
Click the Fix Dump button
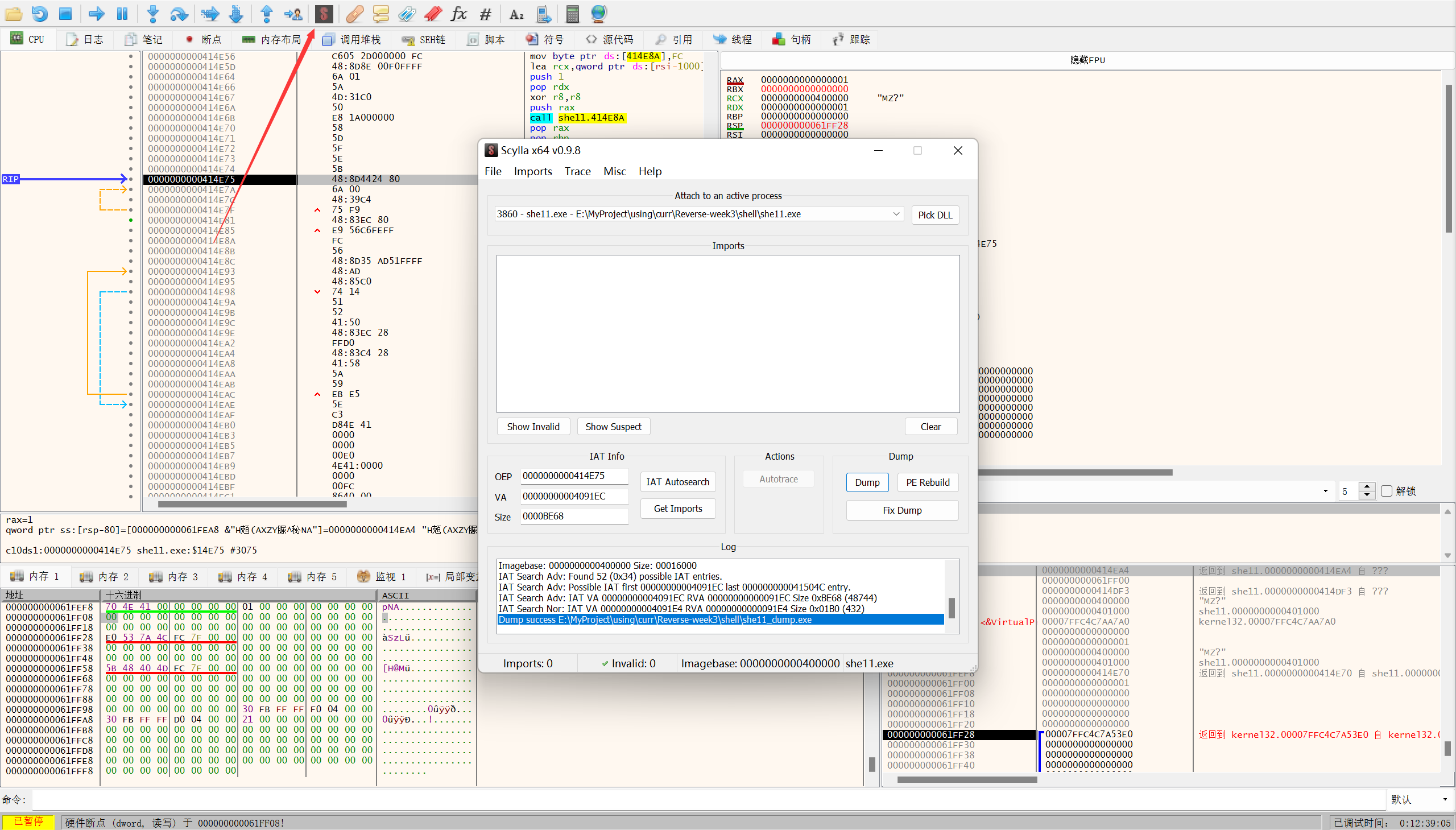click(902, 510)
